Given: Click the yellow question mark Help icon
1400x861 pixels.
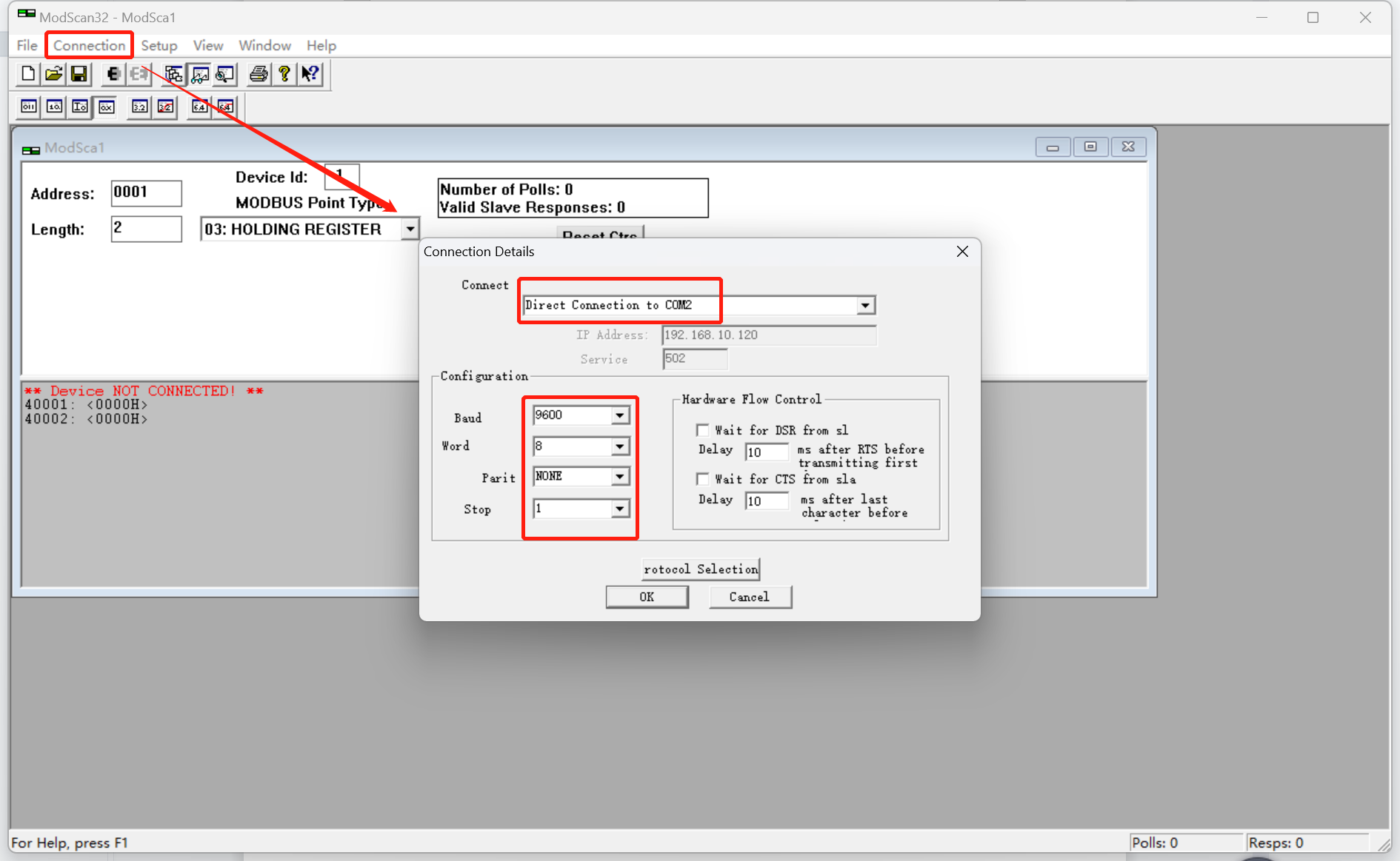Looking at the screenshot, I should (284, 74).
